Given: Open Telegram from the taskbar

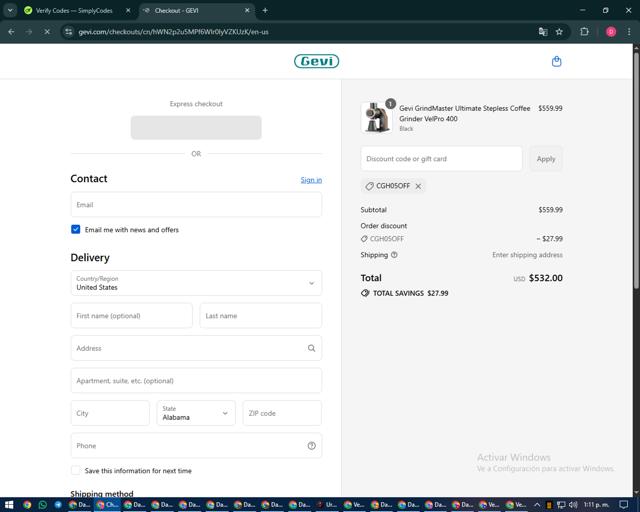Looking at the screenshot, I should 58,505.
